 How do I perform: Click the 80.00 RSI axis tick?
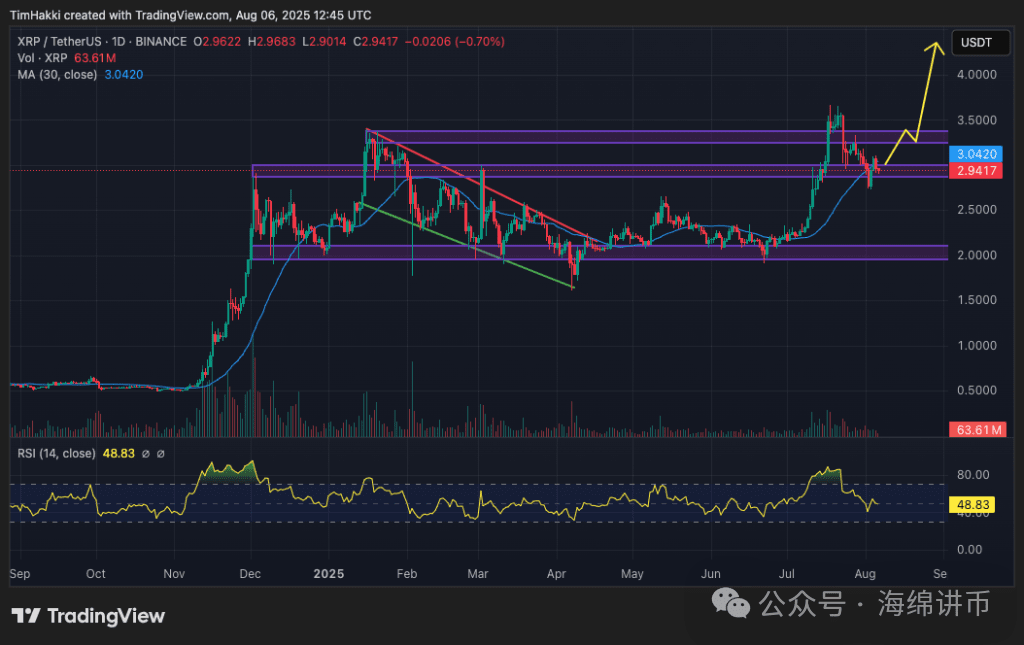973,475
